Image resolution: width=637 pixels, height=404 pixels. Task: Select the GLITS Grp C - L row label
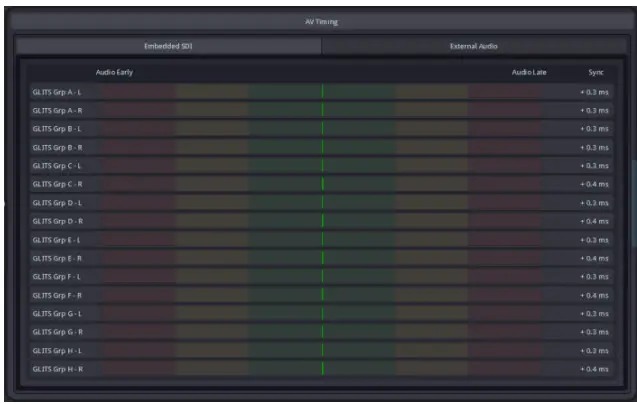[57, 166]
